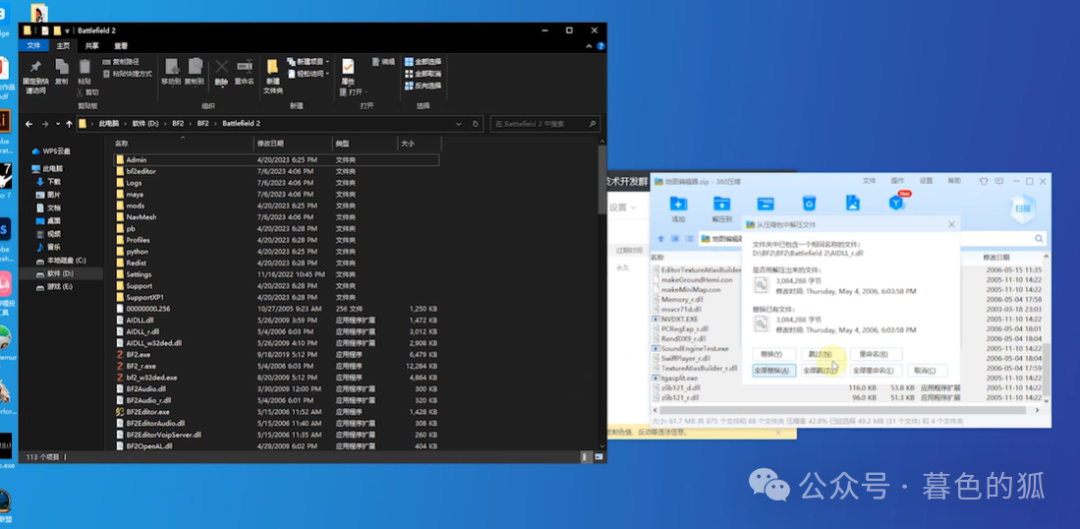Click the address bar Refresh icon
The image size is (1080, 529).
click(475, 124)
